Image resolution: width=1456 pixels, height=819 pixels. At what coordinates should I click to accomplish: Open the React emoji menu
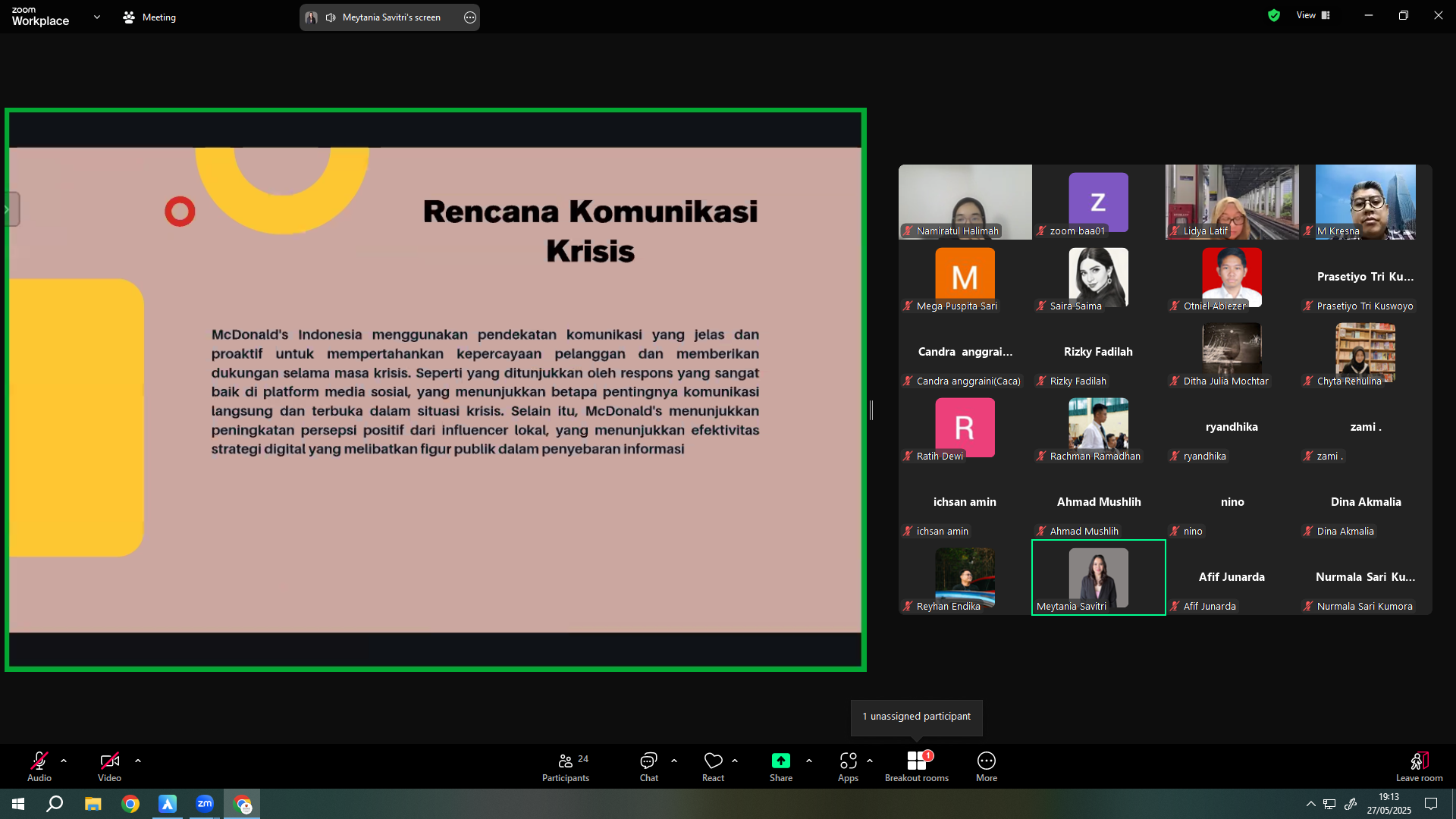(713, 766)
